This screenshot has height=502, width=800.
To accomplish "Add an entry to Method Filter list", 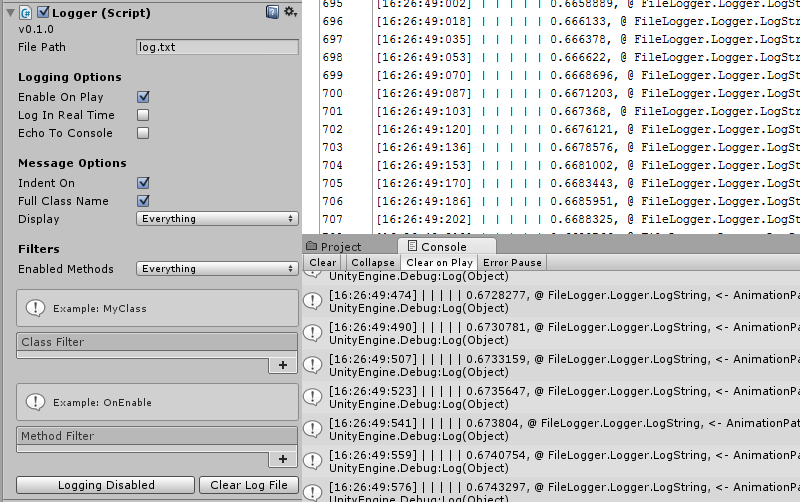I will point(283,459).
